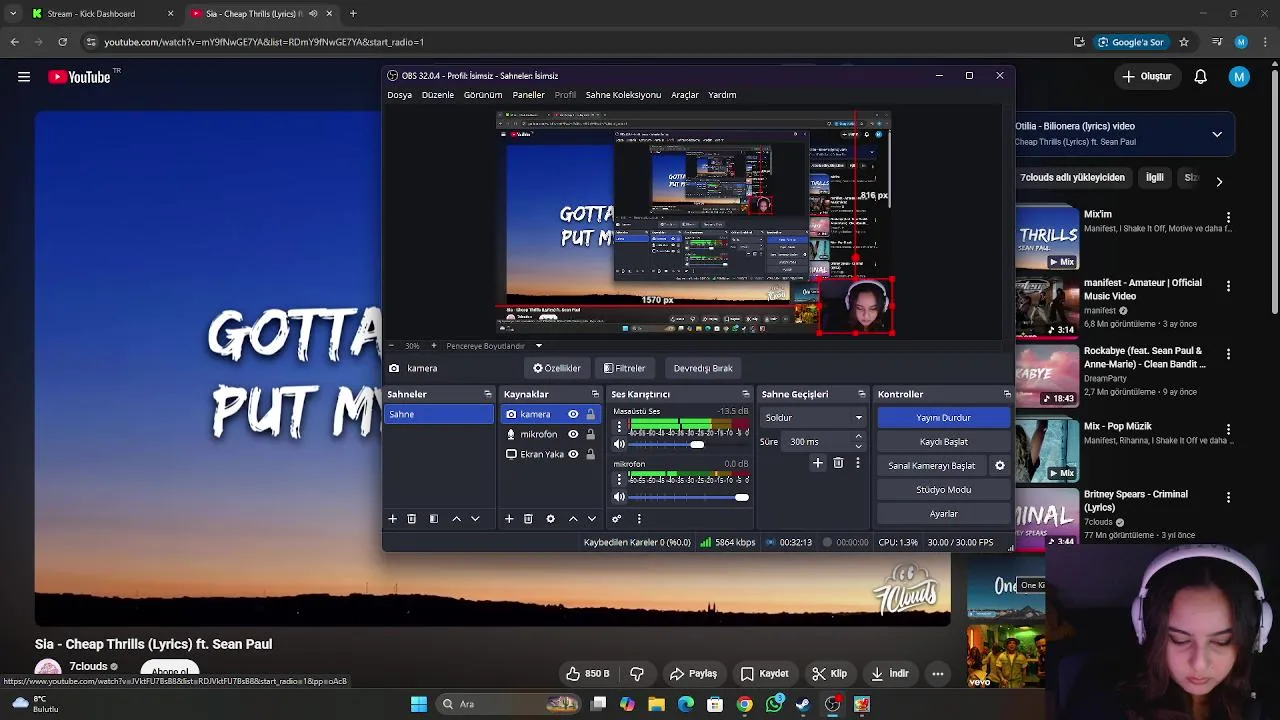This screenshot has width=1280, height=720.
Task: Open preview scaling Pencereye Boyutlandır dropdown
Action: click(x=493, y=346)
